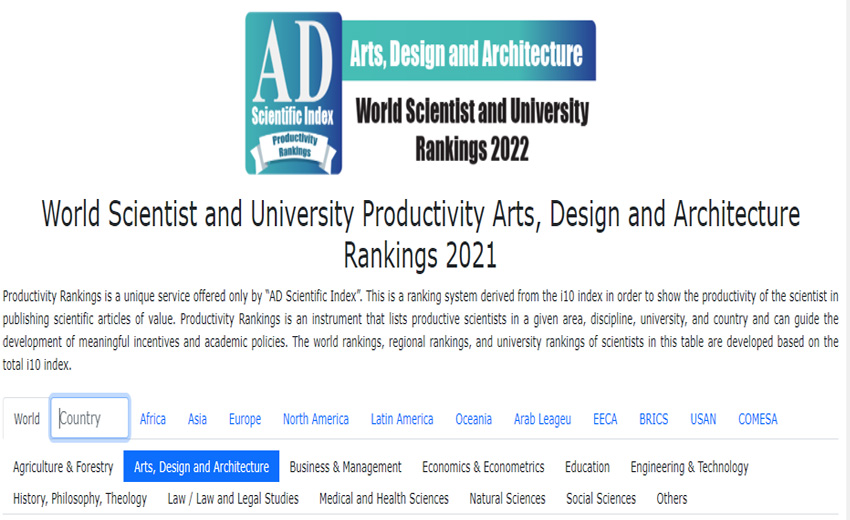Open the COMESA tab
The width and height of the screenshot is (850, 520).
point(758,419)
